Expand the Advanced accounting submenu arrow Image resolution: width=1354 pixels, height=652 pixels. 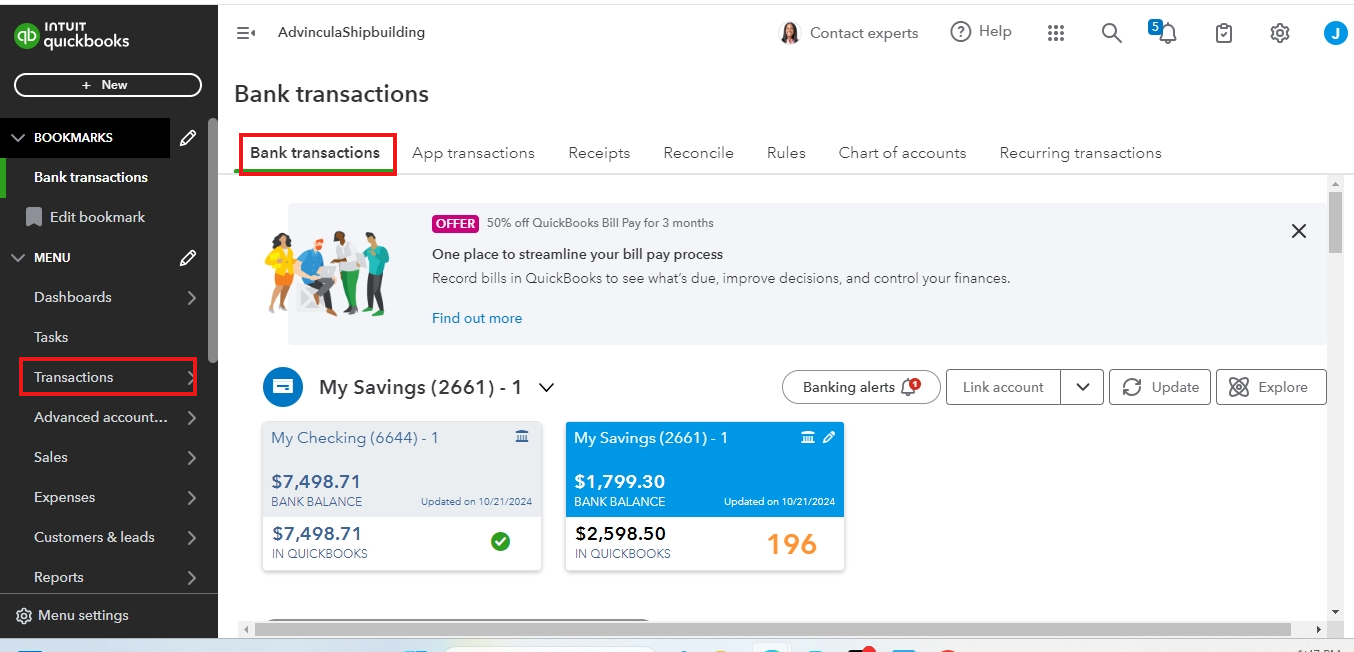click(x=192, y=418)
